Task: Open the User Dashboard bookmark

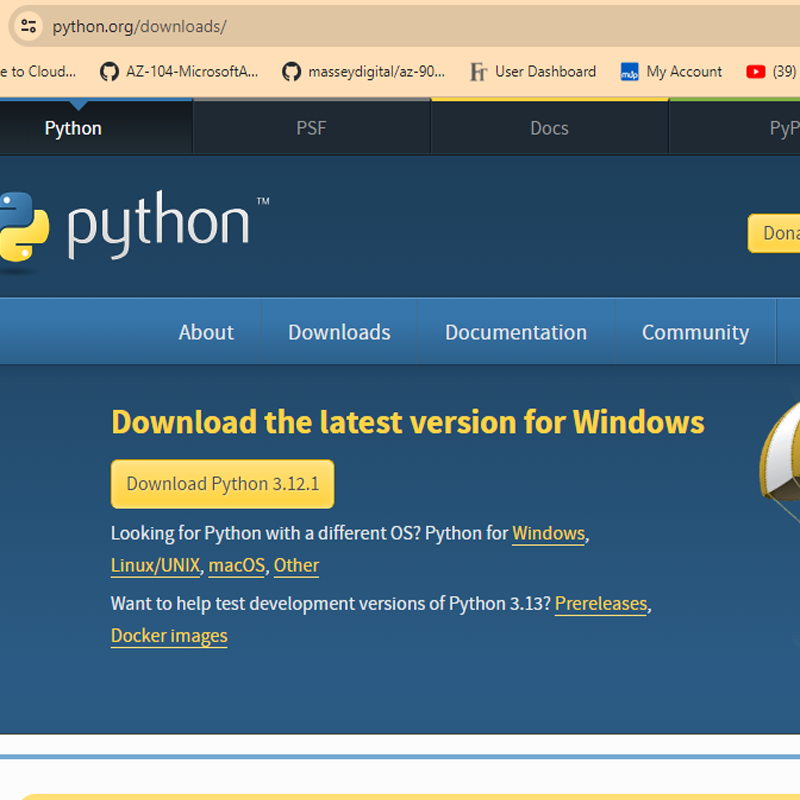Action: click(x=533, y=71)
